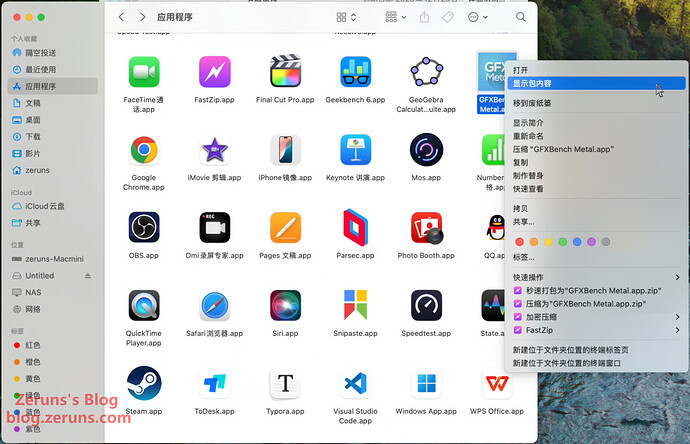Select the Parsec app icon
This screenshot has width=690, height=444.
[355, 227]
